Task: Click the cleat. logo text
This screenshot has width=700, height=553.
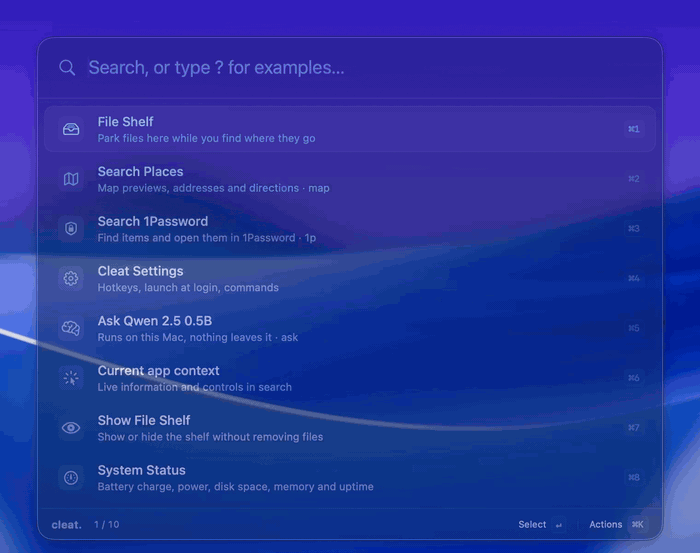Action: (x=67, y=525)
